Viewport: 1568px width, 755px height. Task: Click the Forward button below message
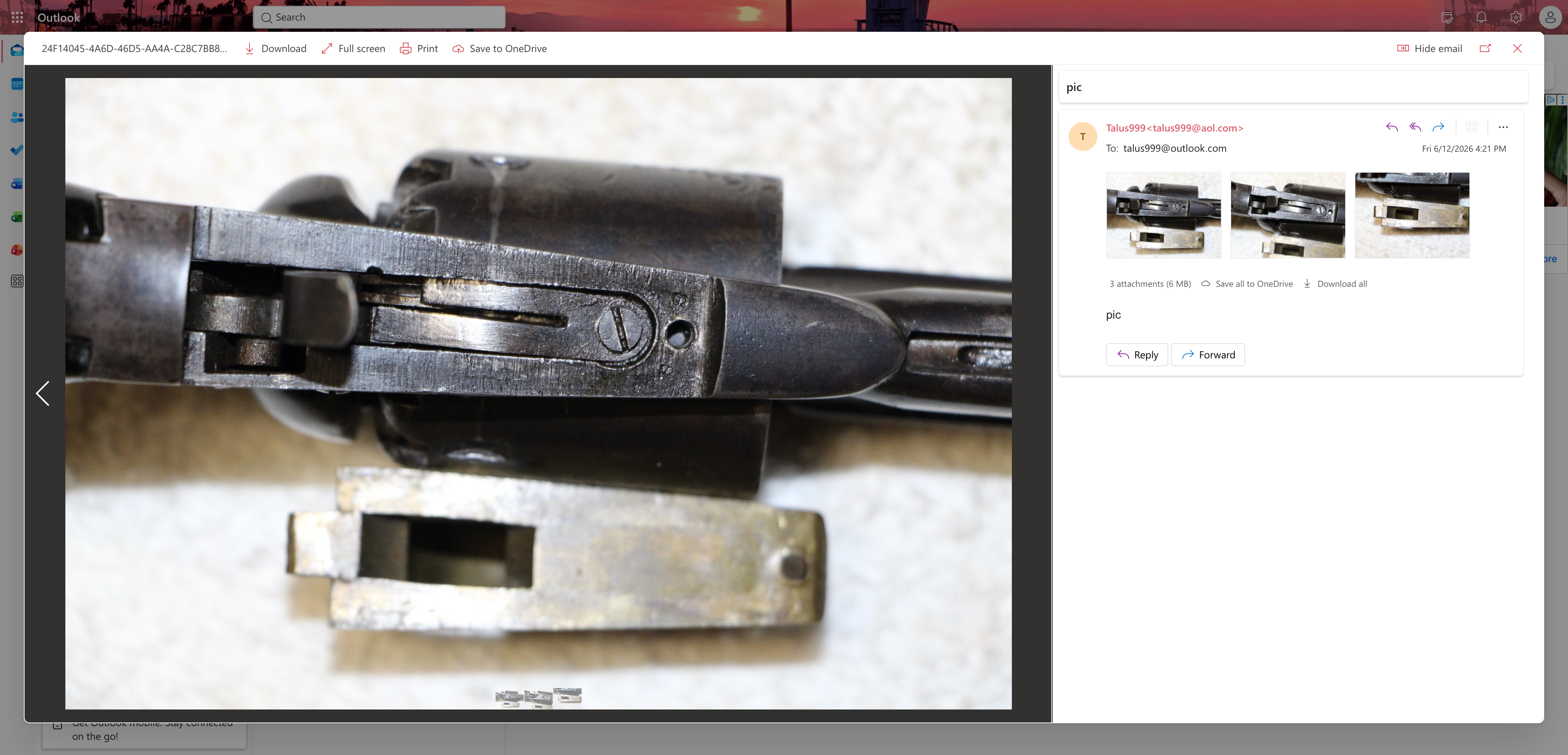tap(1208, 355)
